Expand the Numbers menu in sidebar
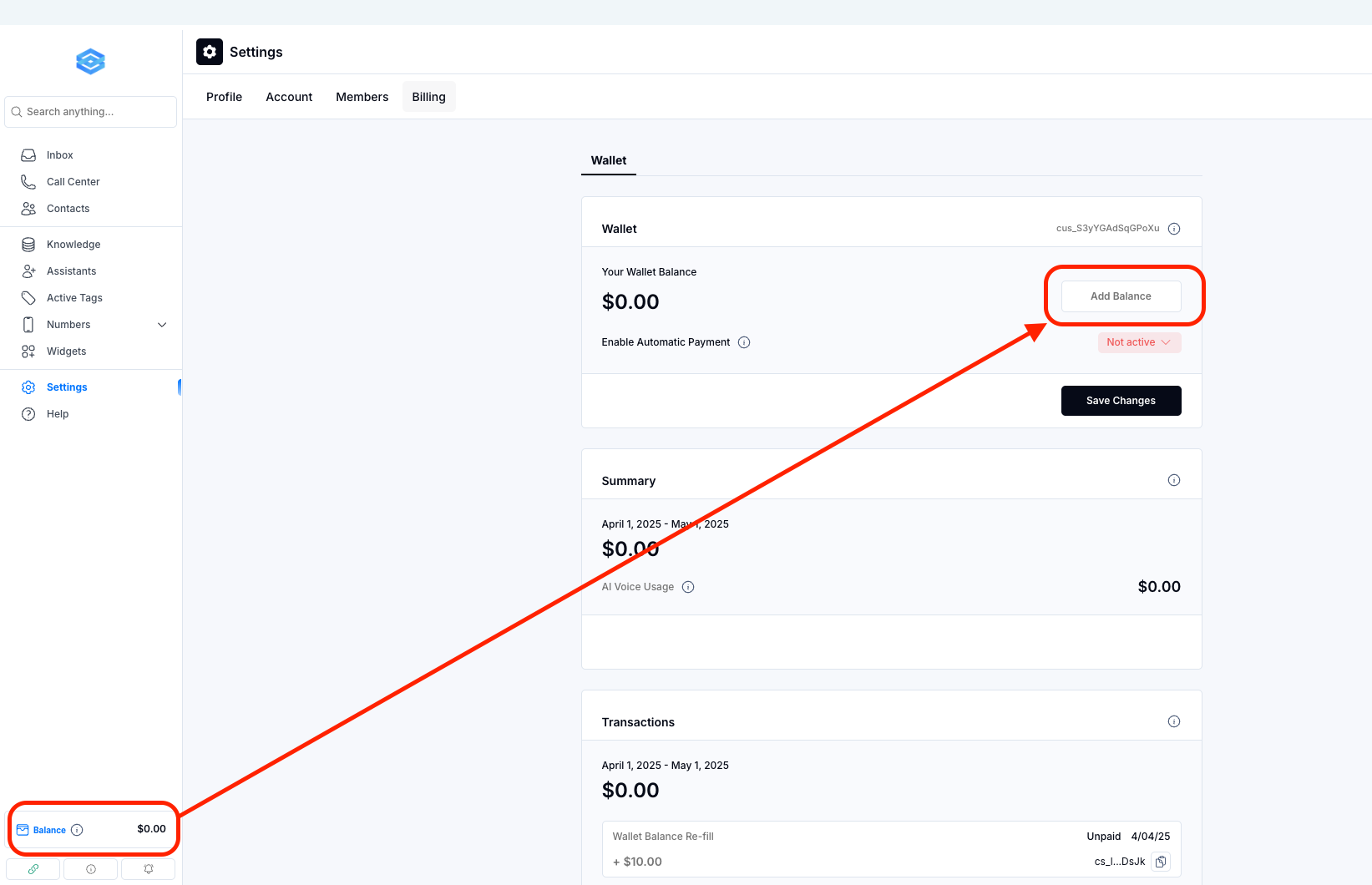The width and height of the screenshot is (1372, 885). click(162, 325)
